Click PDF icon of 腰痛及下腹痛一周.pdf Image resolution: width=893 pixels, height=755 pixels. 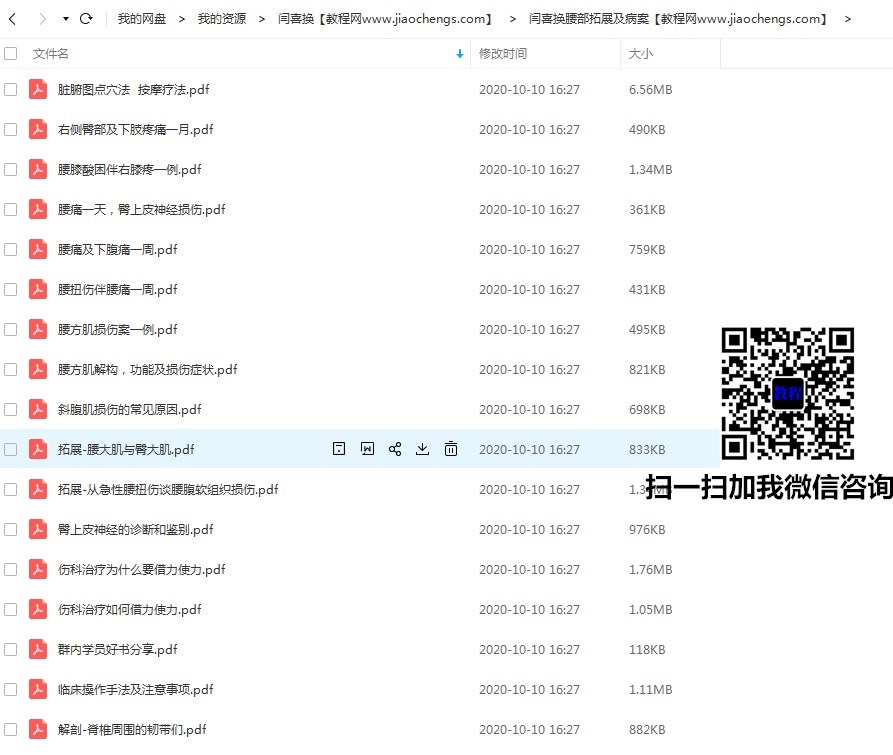click(x=38, y=249)
